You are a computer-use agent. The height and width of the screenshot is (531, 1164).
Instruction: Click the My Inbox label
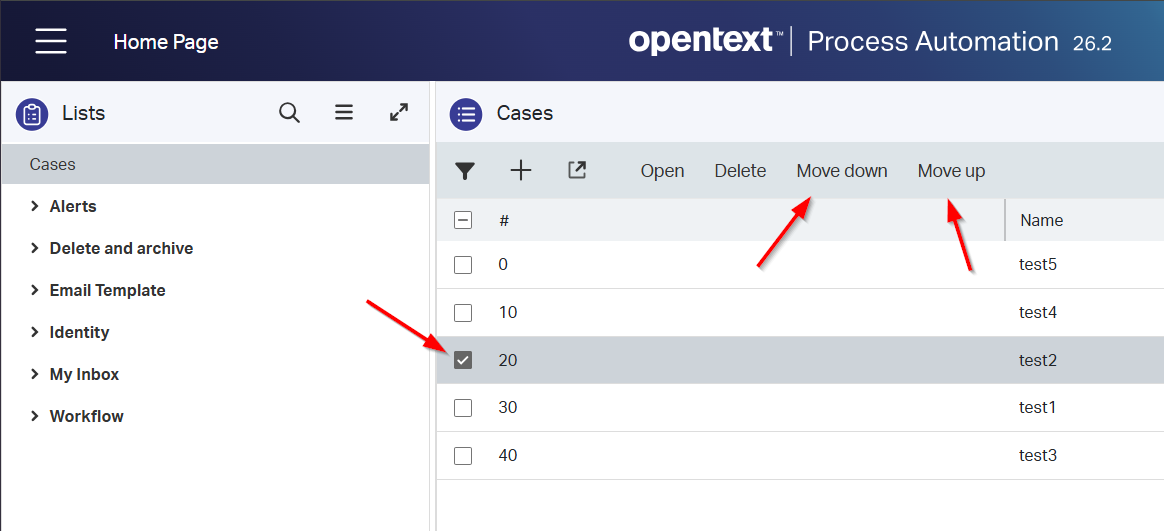(84, 374)
